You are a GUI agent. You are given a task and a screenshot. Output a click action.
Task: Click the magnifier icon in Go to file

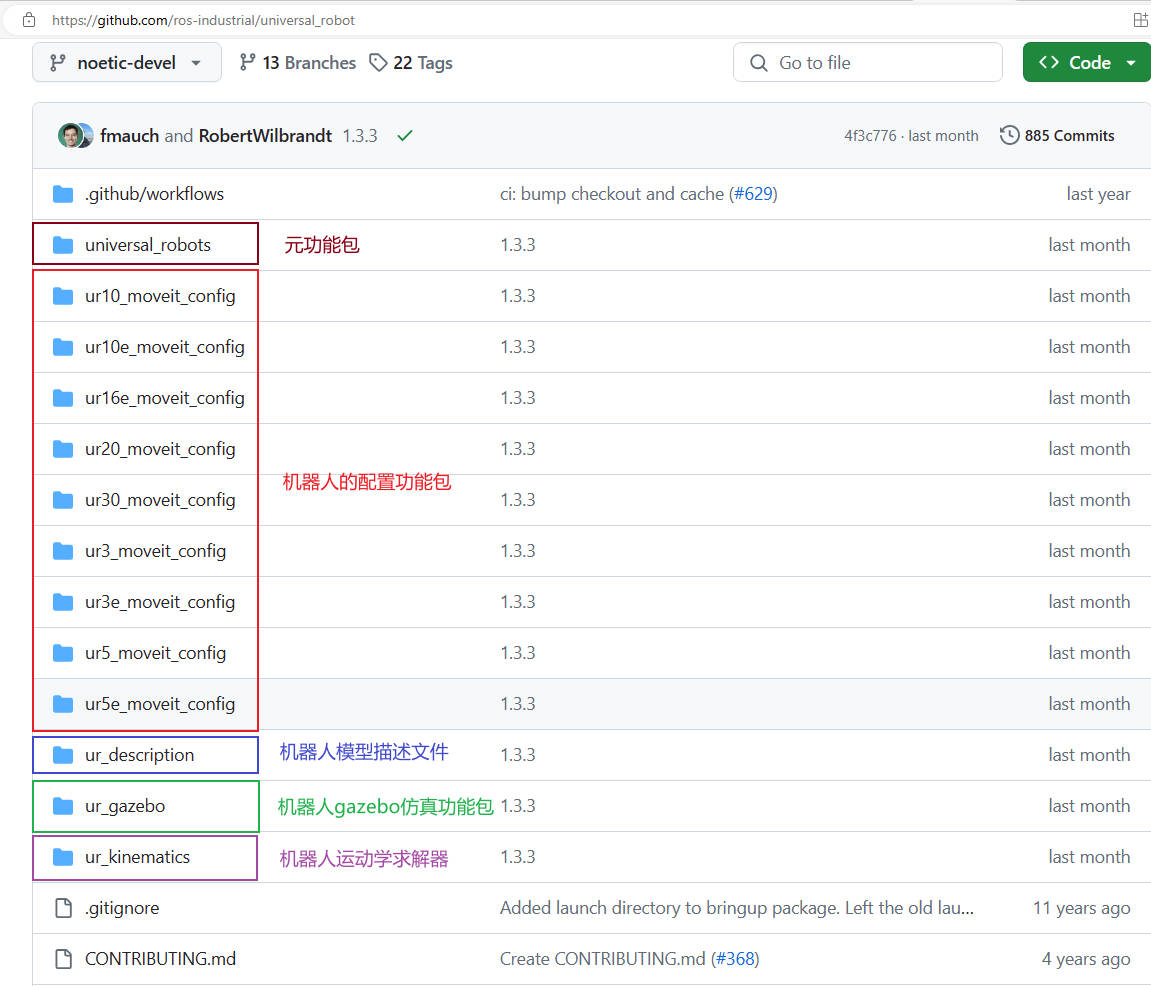click(759, 63)
